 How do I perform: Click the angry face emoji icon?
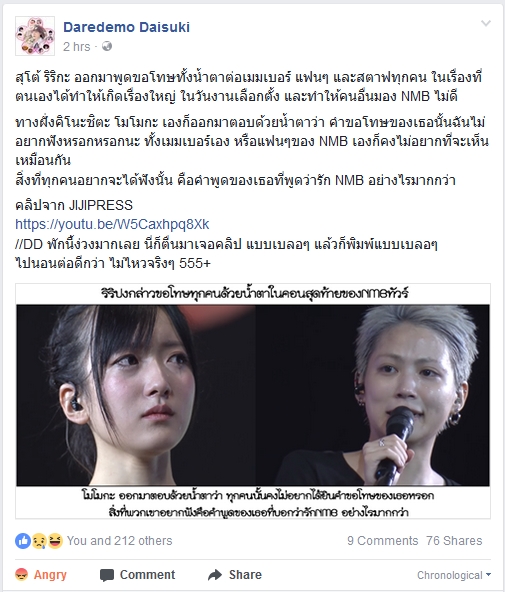pyautogui.click(x=22, y=575)
